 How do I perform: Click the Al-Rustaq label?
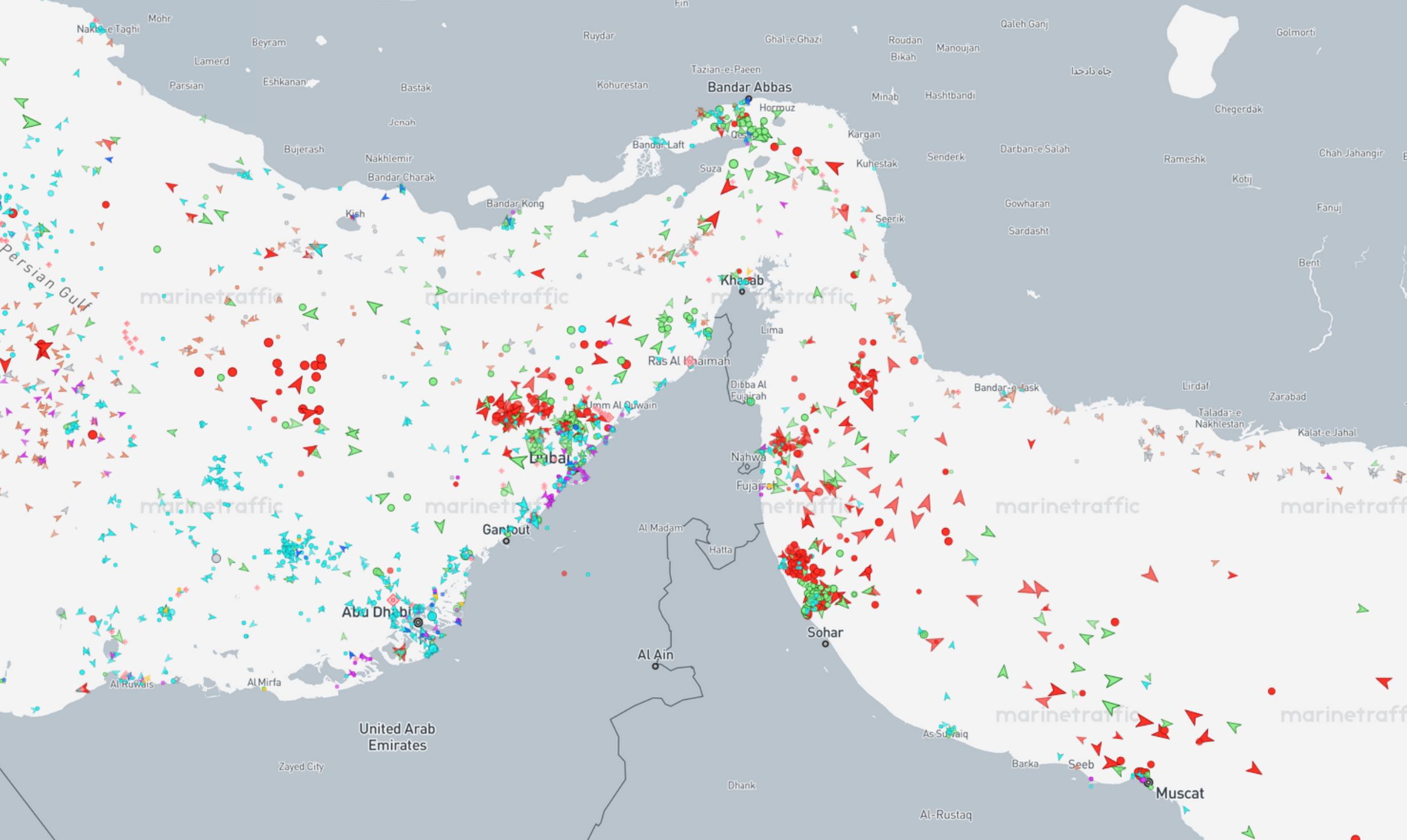coord(945,815)
